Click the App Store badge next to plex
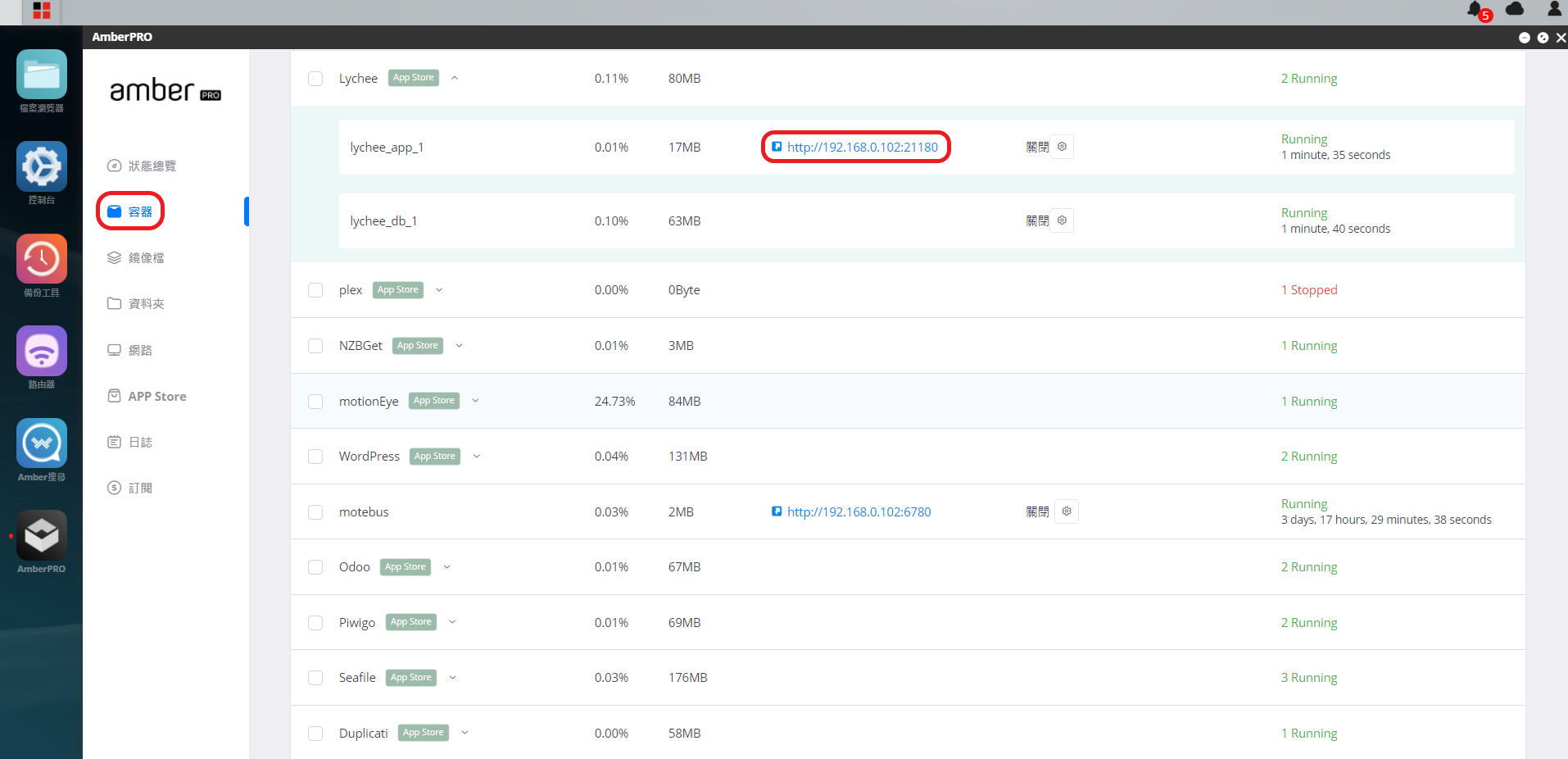This screenshot has width=1568, height=759. tap(398, 290)
